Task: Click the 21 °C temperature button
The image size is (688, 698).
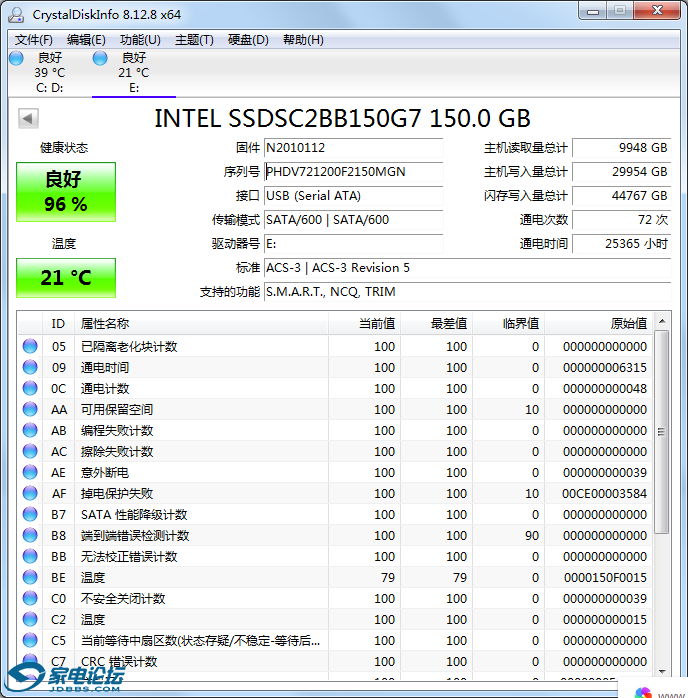Action: (66, 278)
